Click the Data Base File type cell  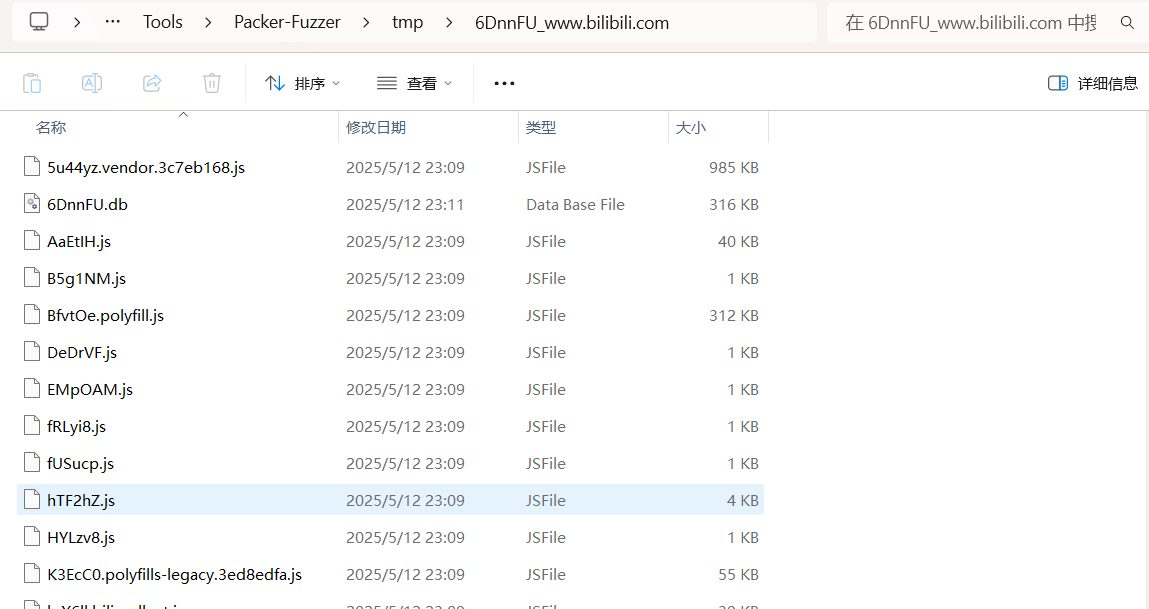[x=575, y=204]
